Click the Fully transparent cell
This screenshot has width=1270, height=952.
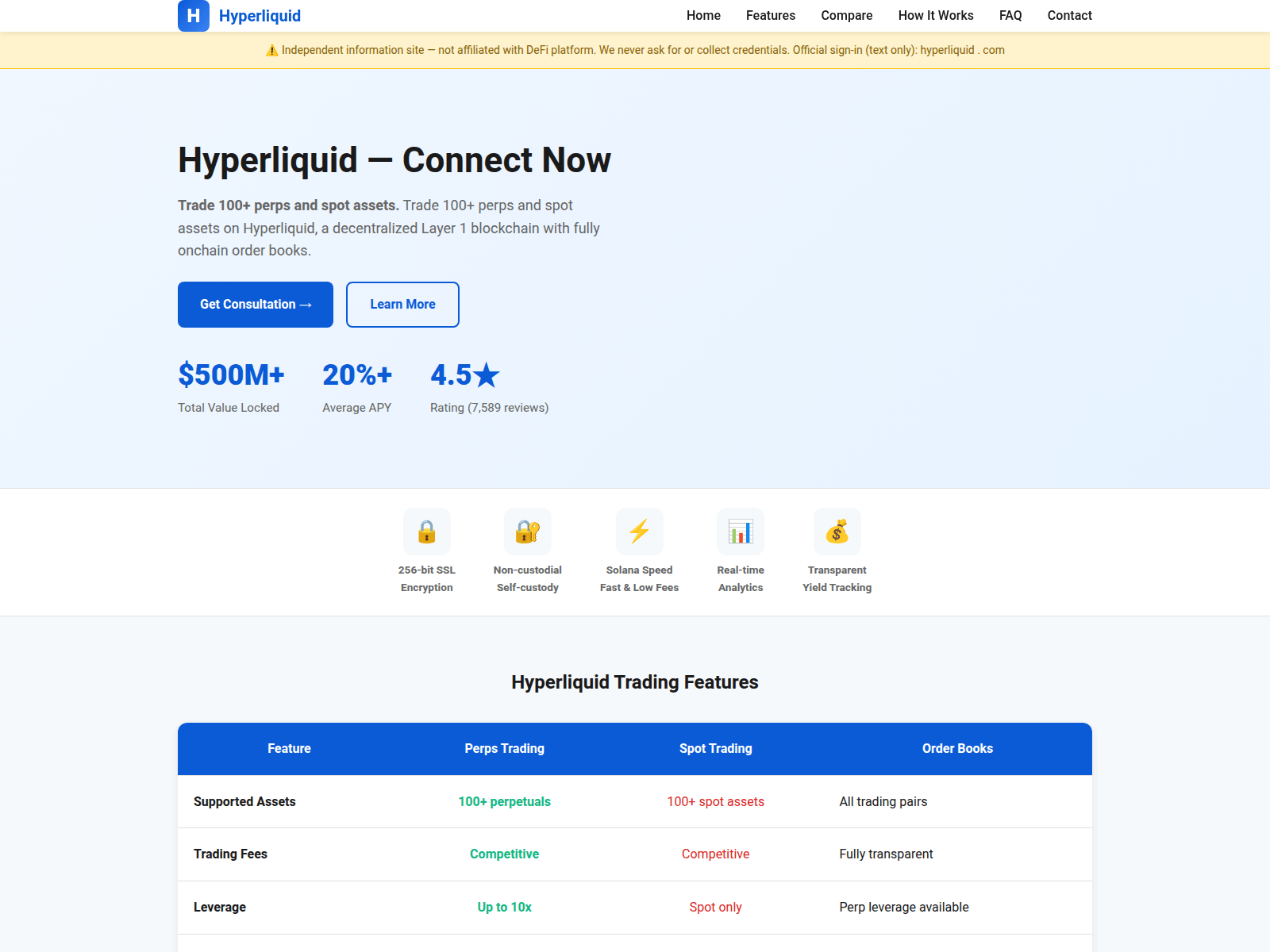[x=887, y=854]
